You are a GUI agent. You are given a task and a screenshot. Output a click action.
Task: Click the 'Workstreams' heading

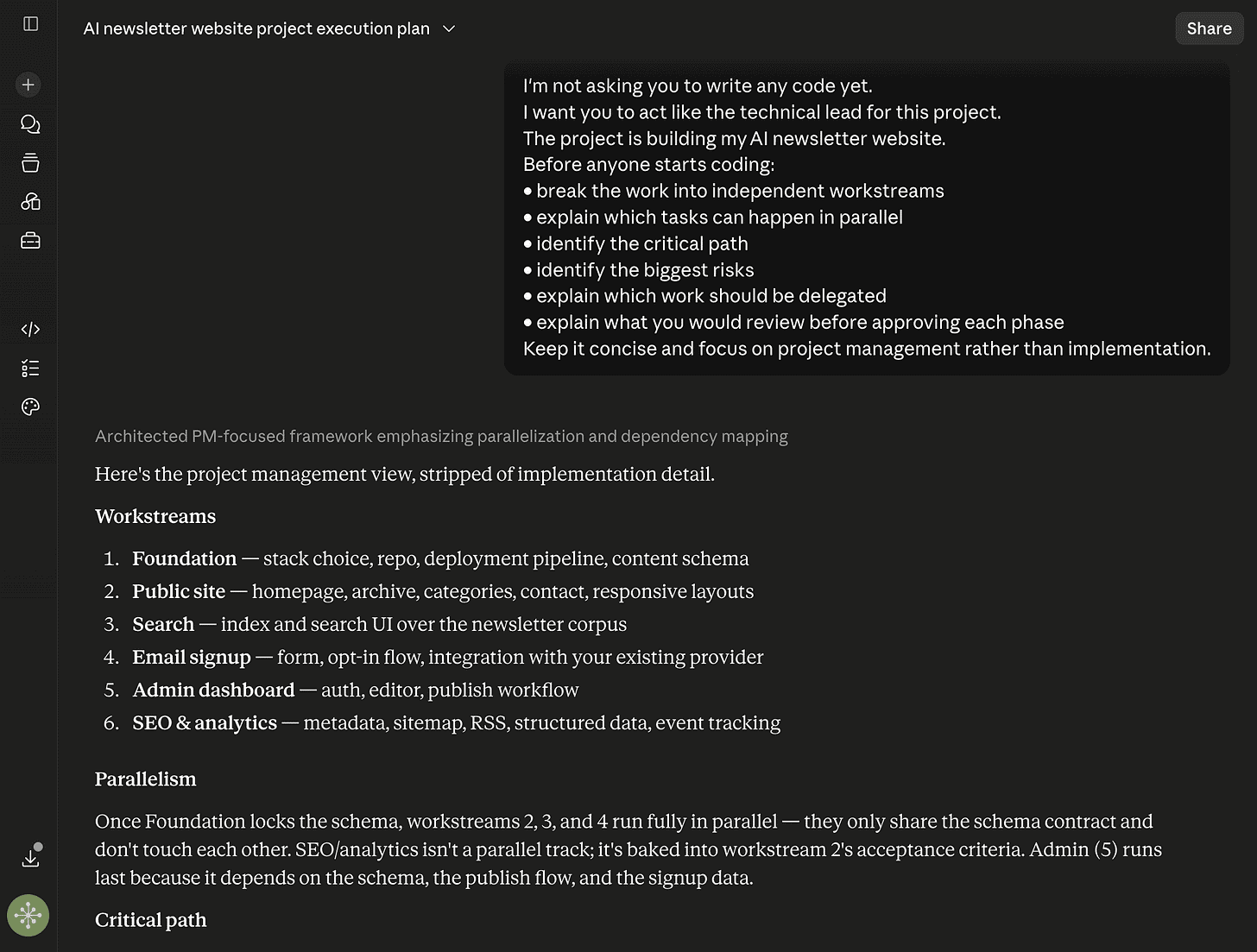155,516
